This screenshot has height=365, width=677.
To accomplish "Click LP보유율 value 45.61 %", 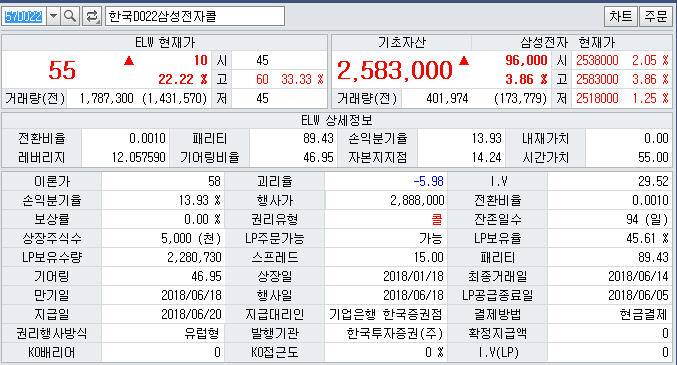I will click(647, 238).
